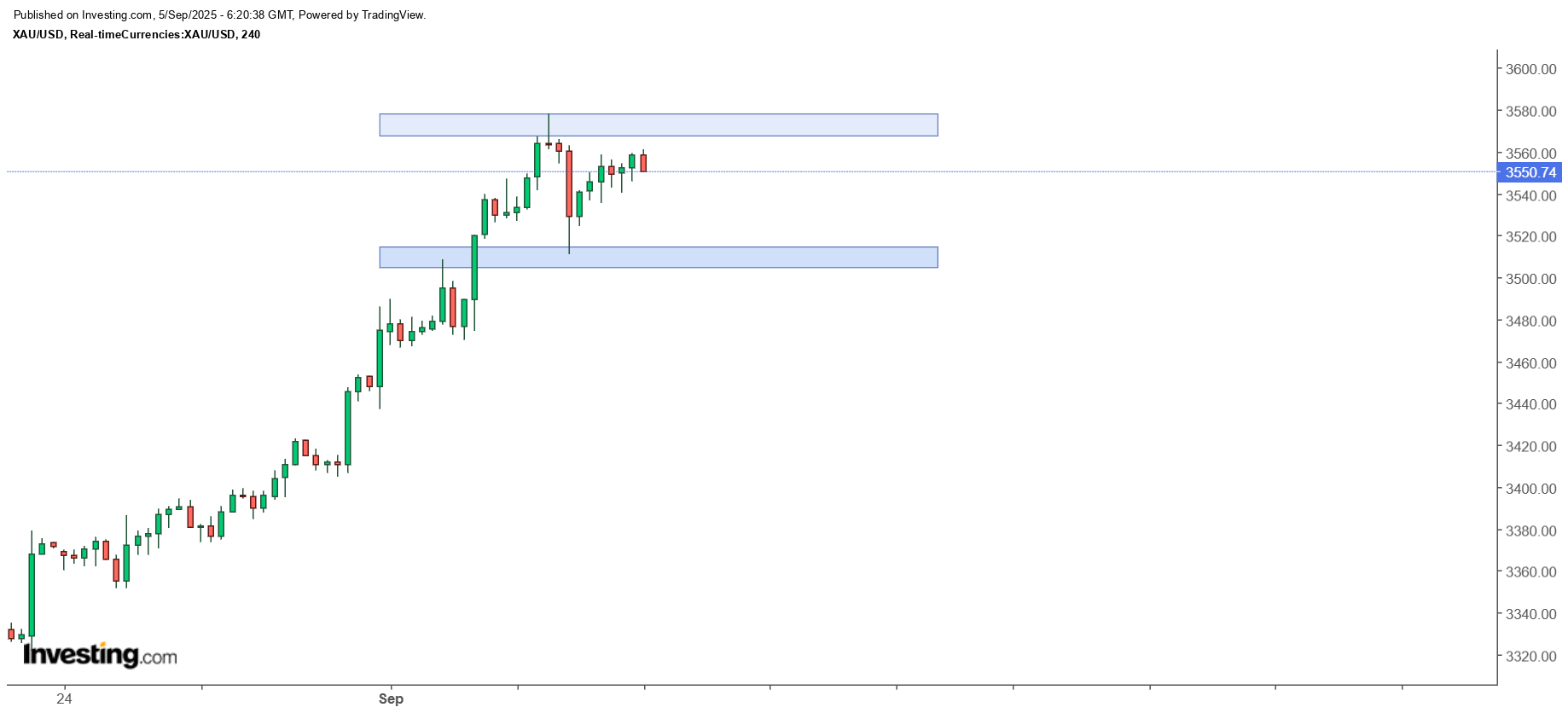
Task: Click the 3580.00 price axis label
Action: [1530, 112]
